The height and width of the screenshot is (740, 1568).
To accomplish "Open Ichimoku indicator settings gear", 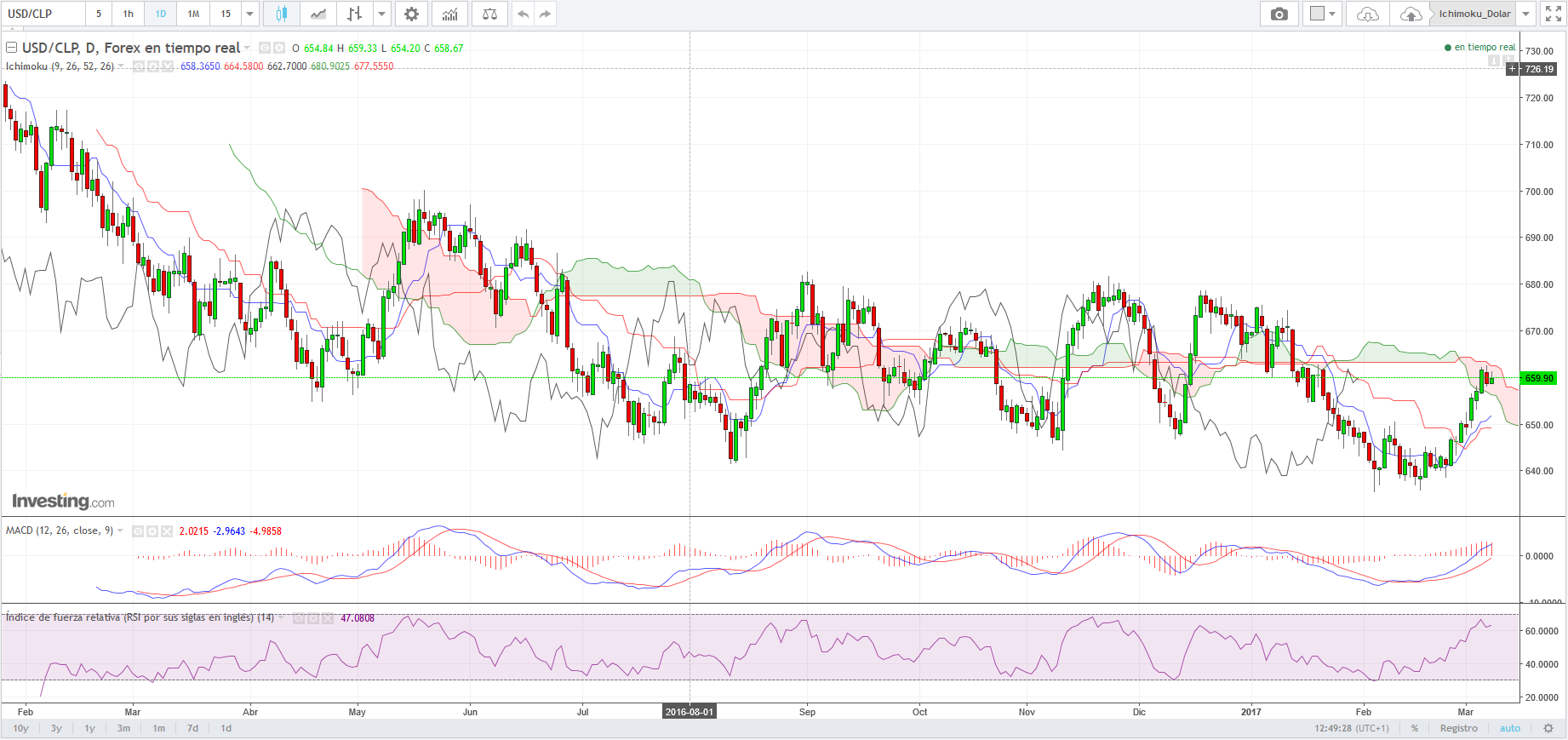I will click(152, 66).
